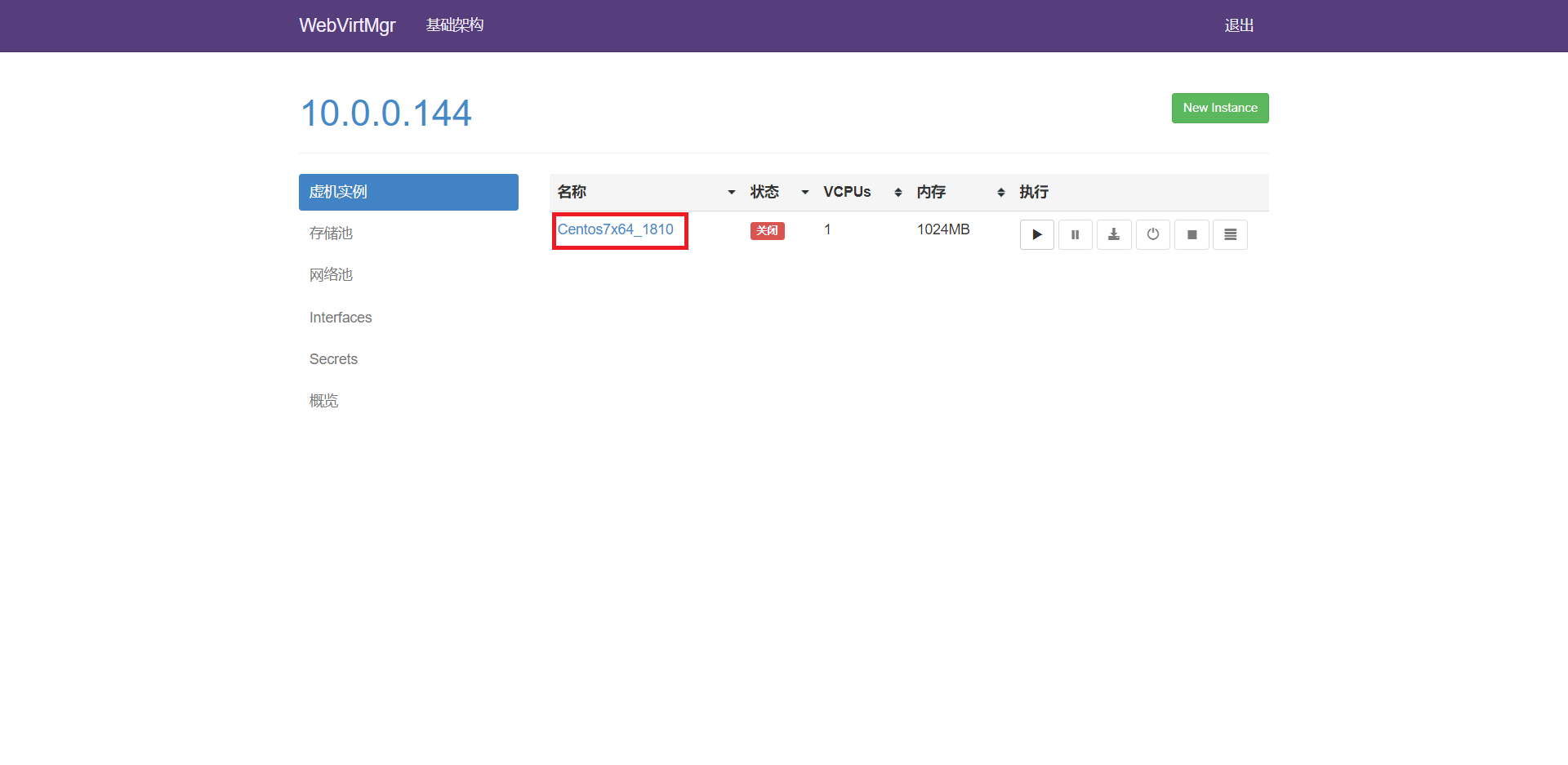Sort table by 名称 column arrow
Viewport: 1568px width, 765px height.
(x=731, y=193)
